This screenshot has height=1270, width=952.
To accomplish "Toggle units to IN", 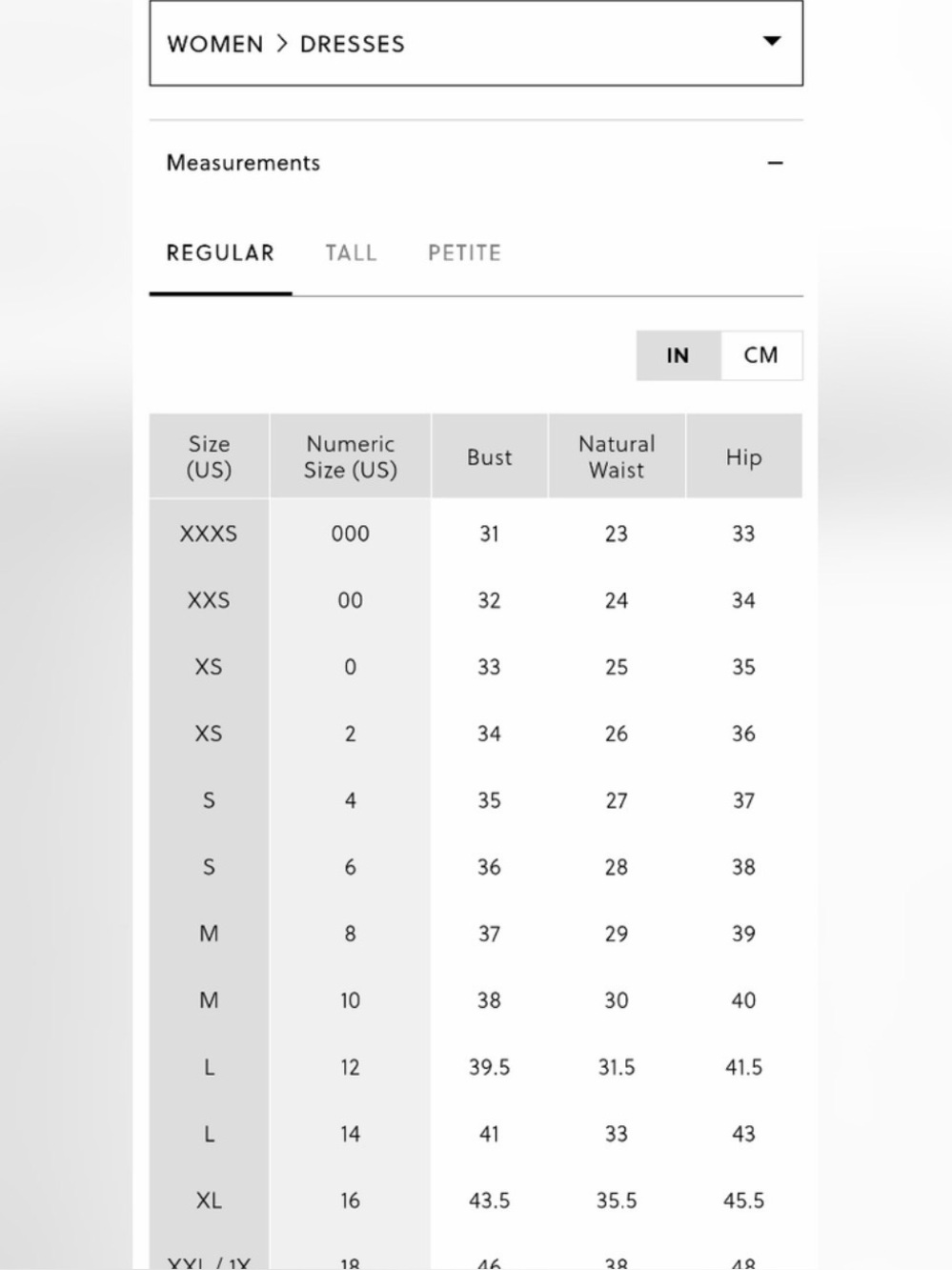I will (x=679, y=355).
